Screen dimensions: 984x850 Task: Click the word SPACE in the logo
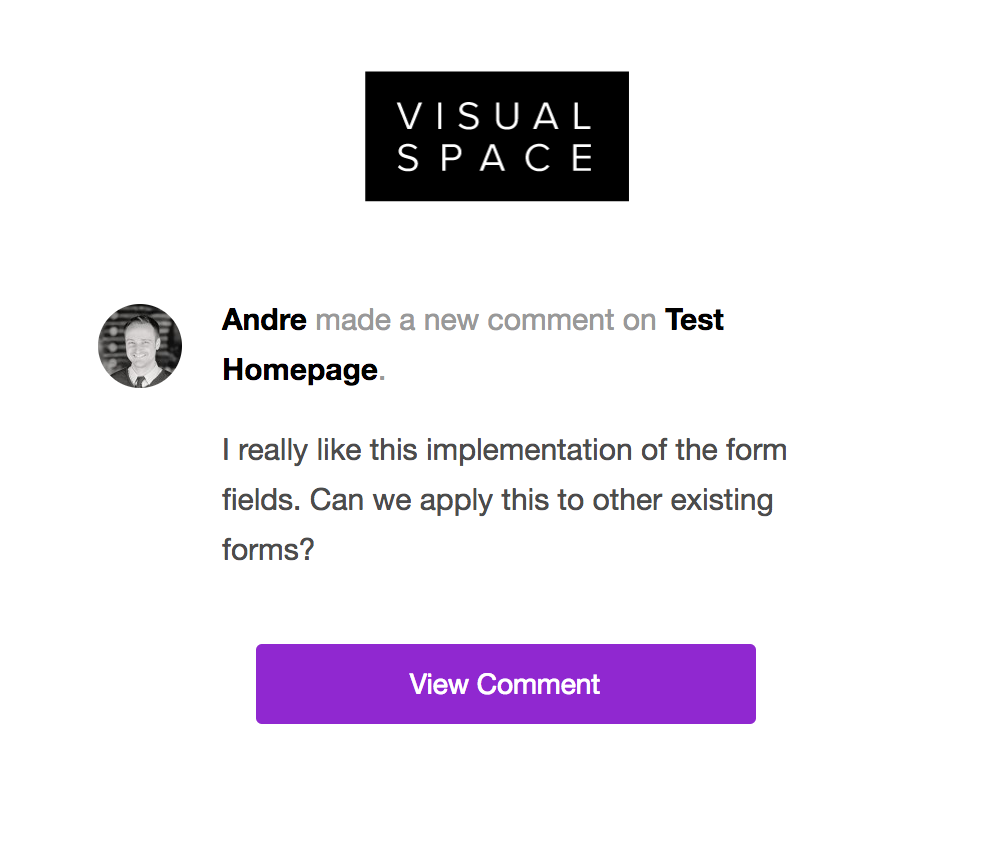pos(496,158)
